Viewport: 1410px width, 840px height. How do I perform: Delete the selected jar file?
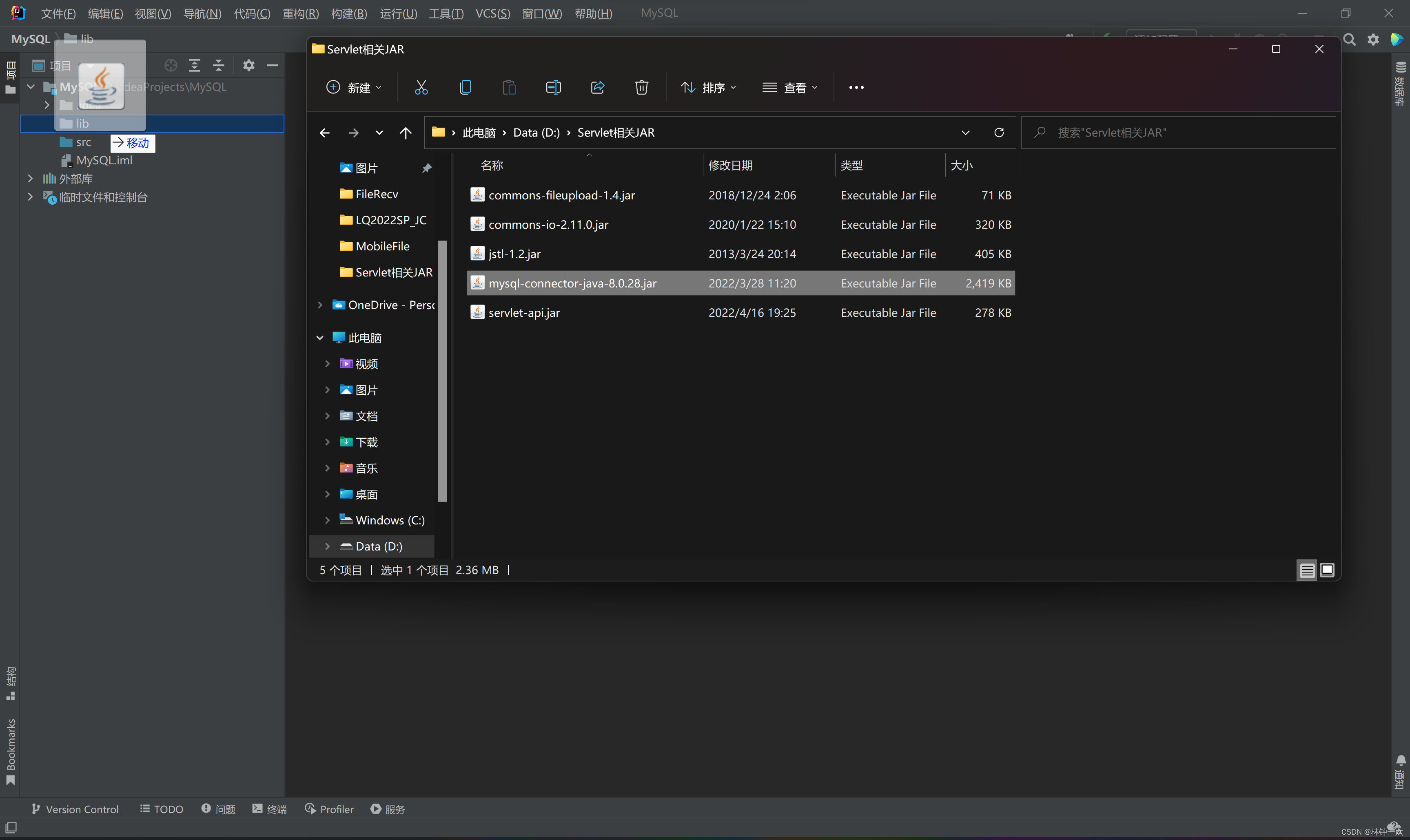point(641,87)
